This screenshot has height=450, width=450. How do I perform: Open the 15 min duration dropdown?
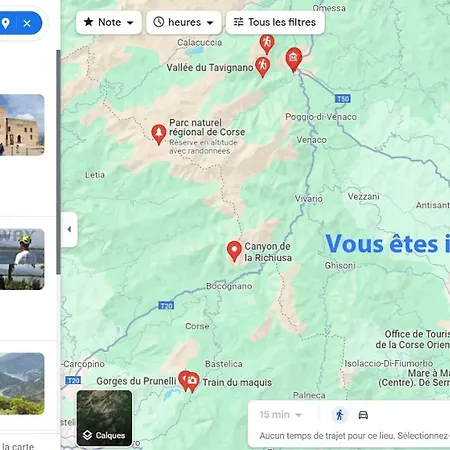point(281,415)
